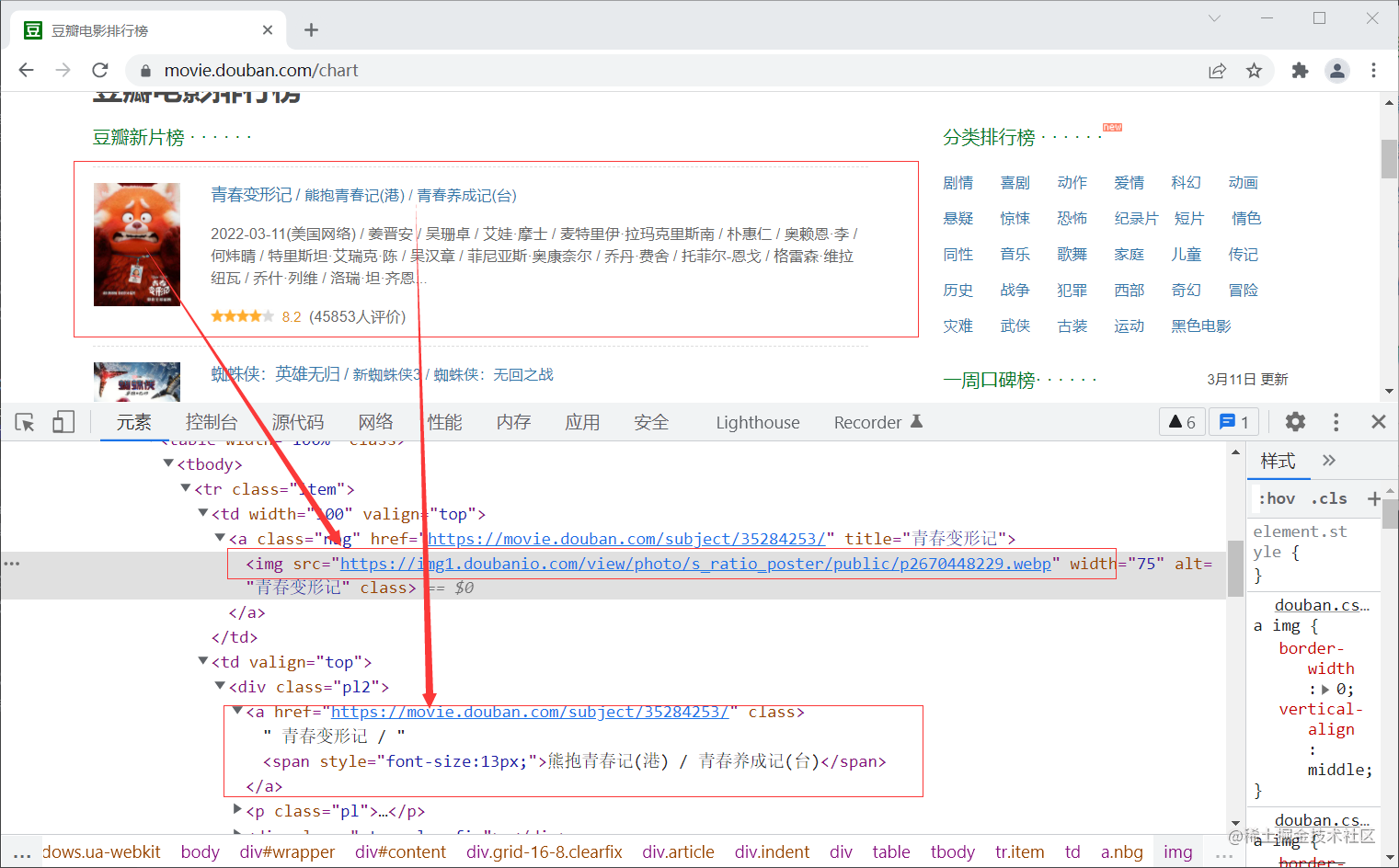This screenshot has height=868, width=1399.
Task: Toggle the device toolbar in DevTools
Action: pyautogui.click(x=63, y=422)
